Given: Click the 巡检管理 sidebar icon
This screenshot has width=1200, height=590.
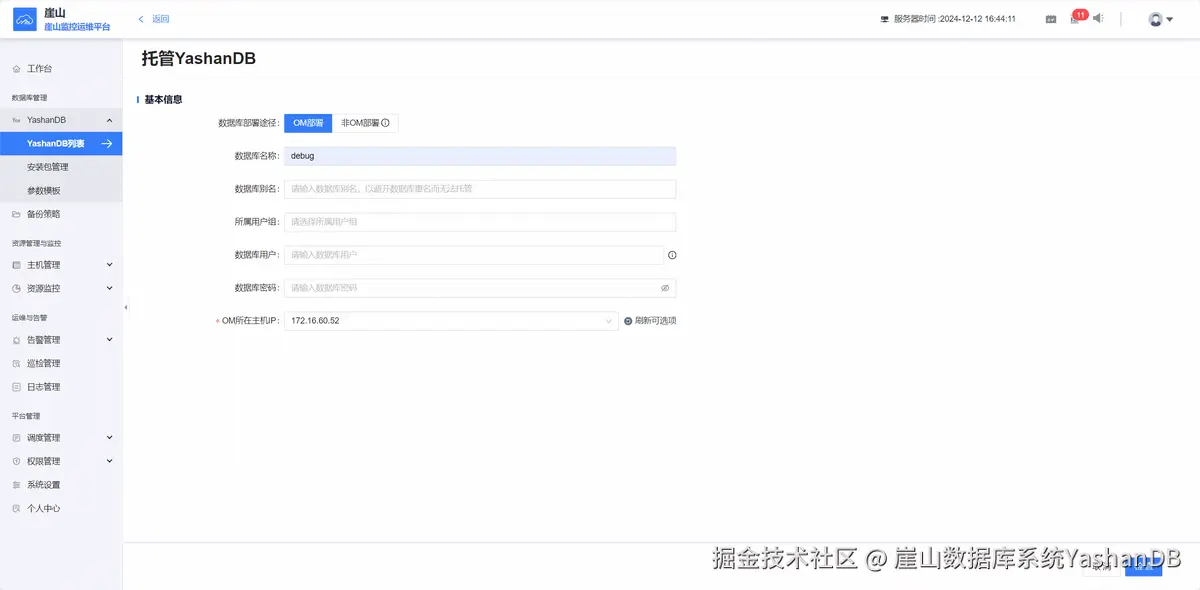Looking at the screenshot, I should tap(16, 364).
